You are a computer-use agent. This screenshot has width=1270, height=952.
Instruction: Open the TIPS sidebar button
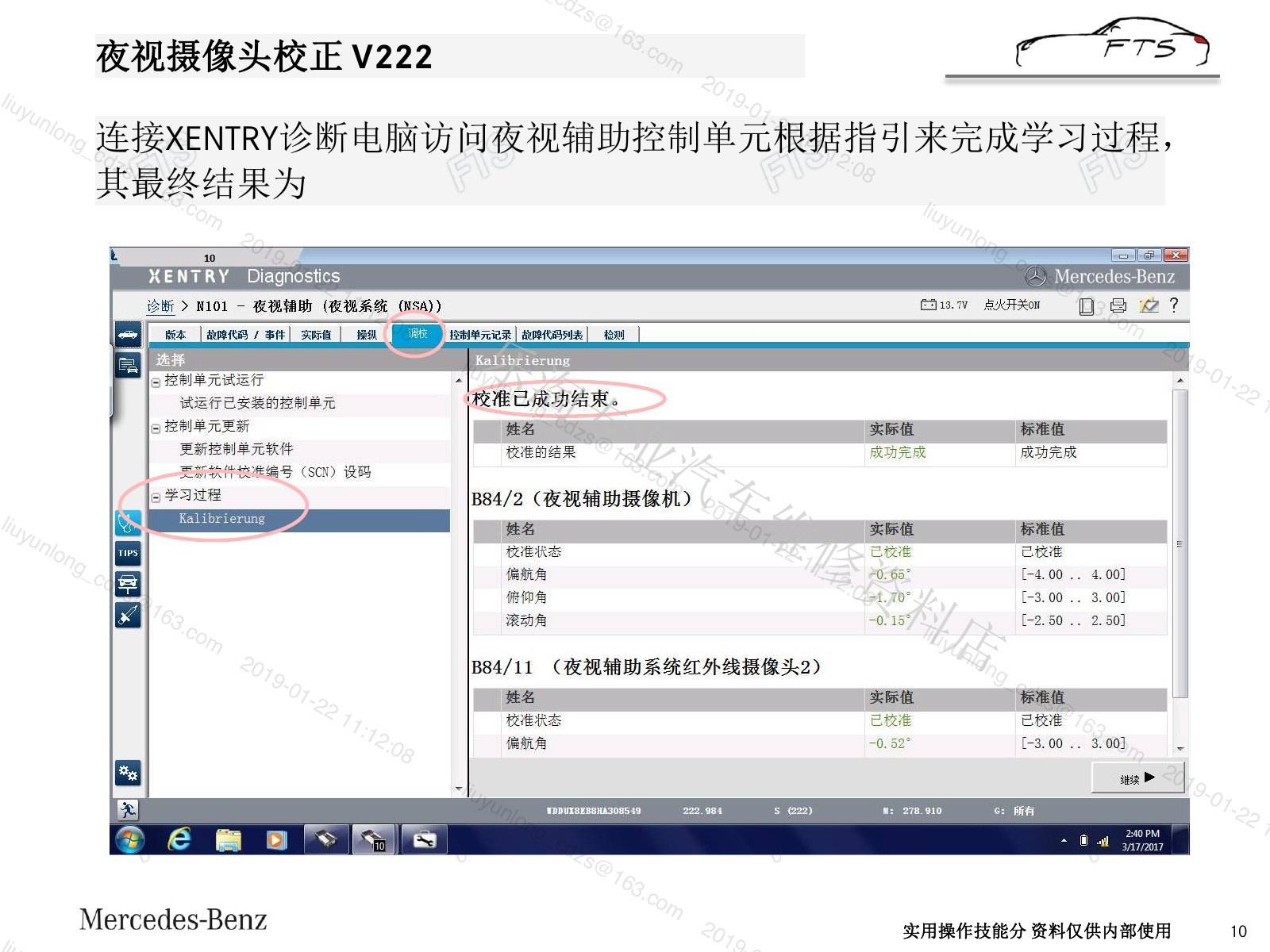click(x=128, y=553)
